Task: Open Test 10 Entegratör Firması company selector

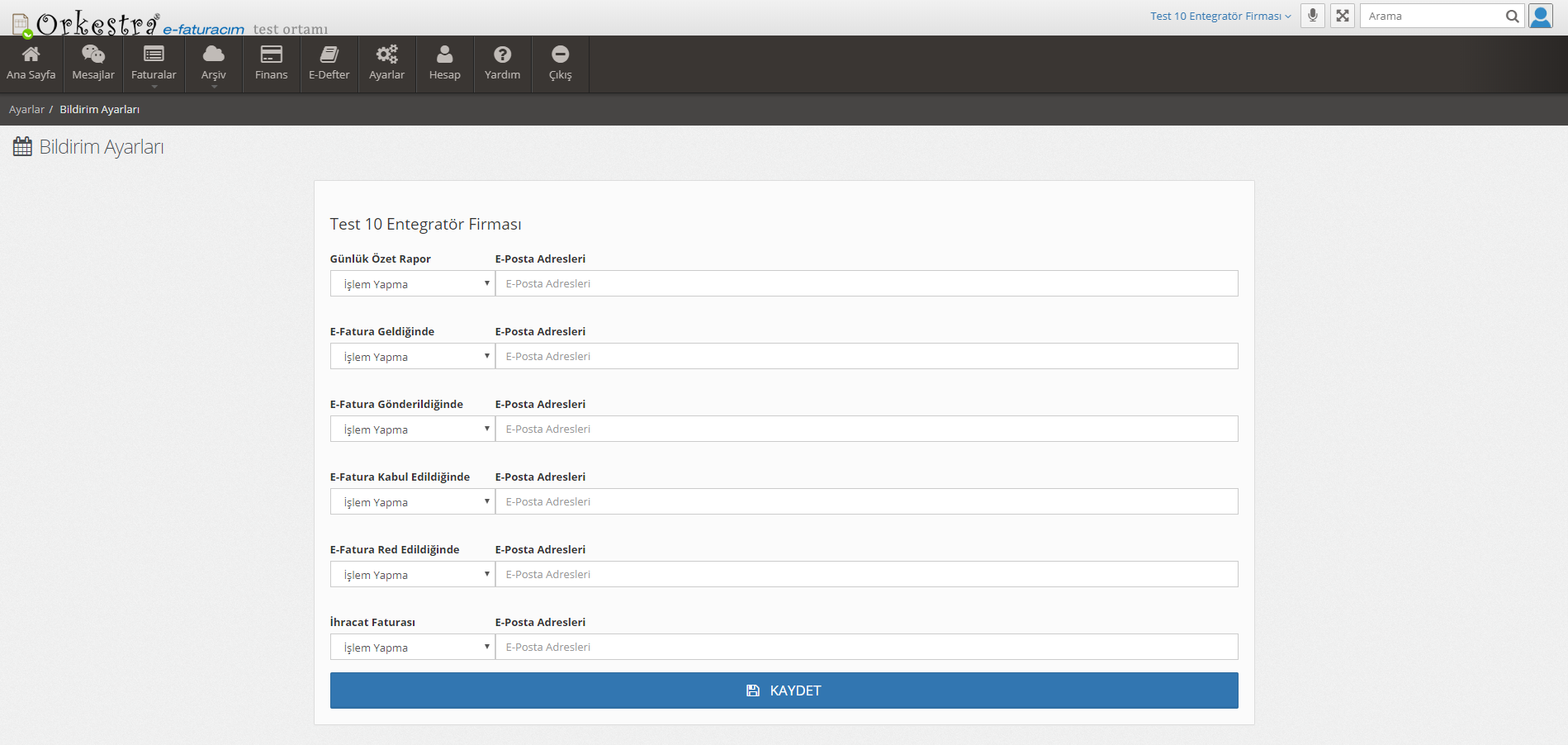Action: 1220,16
